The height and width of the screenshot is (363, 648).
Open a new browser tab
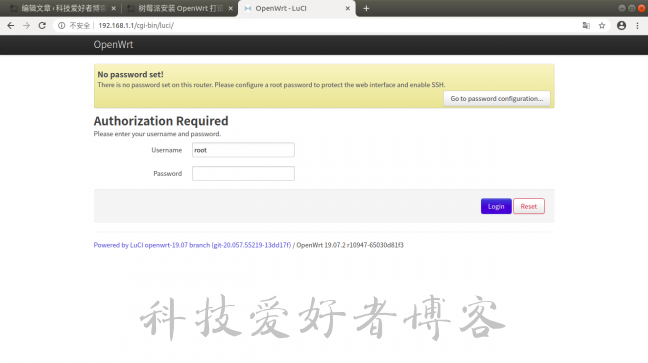click(366, 8)
